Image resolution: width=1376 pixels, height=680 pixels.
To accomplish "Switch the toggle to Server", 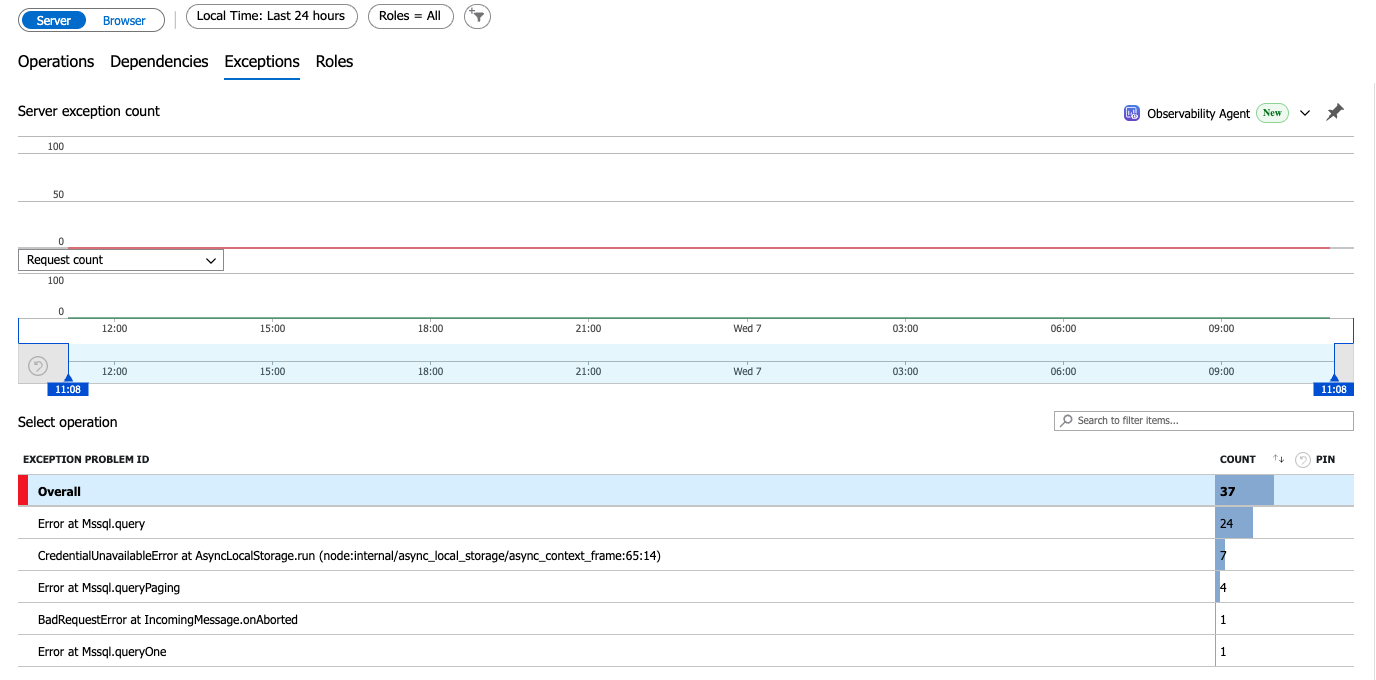I will click(54, 20).
